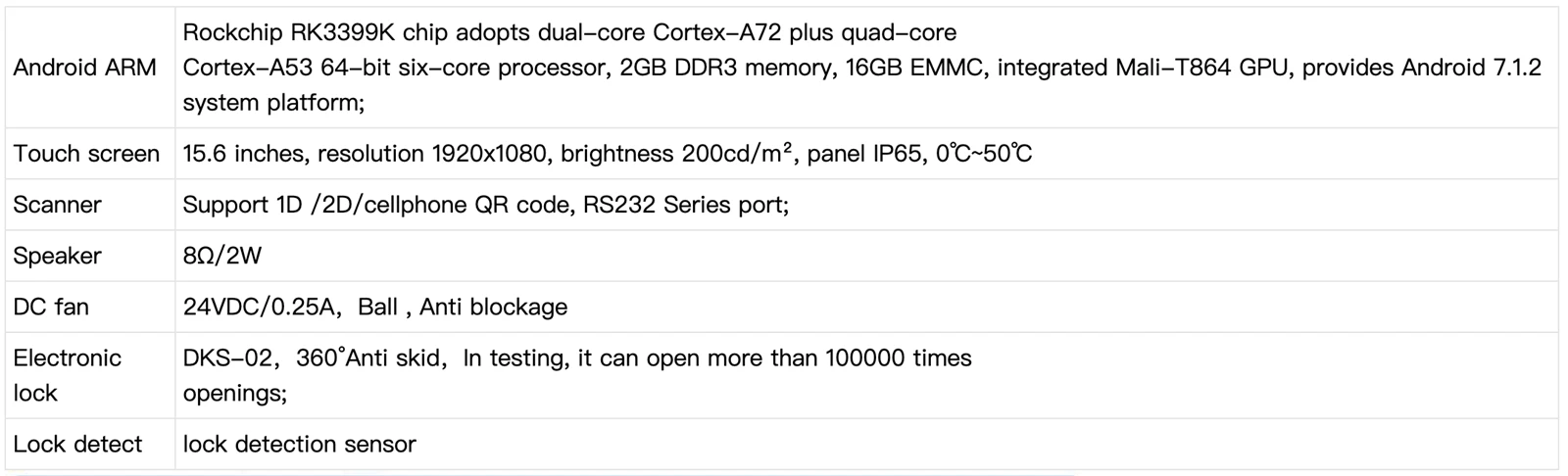Click the 100000 times text

click(x=899, y=357)
